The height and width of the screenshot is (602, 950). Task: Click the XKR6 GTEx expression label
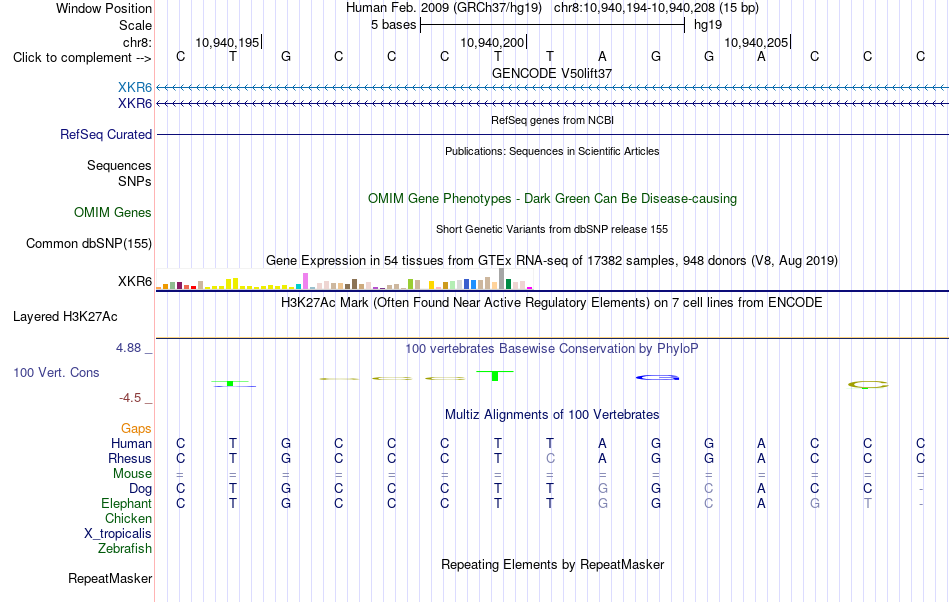[x=135, y=282]
